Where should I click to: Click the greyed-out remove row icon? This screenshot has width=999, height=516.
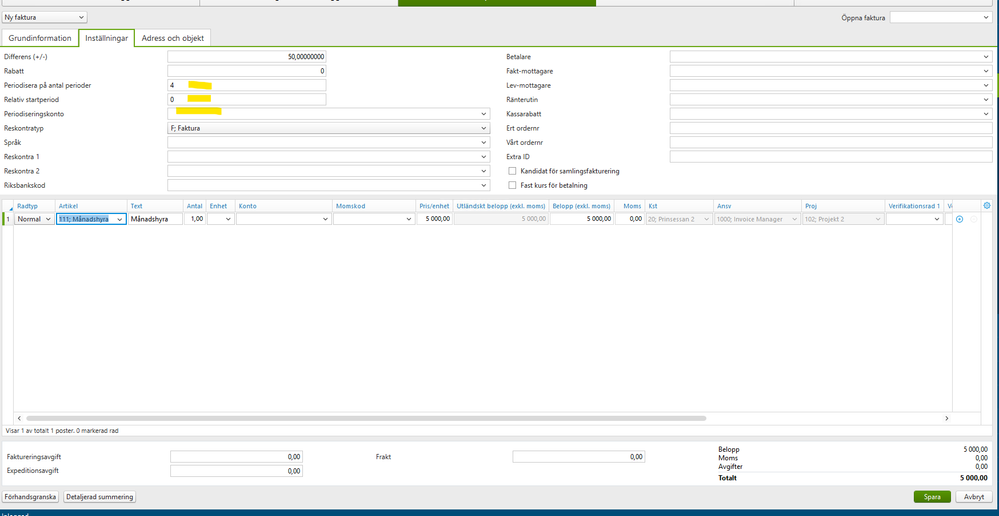[x=973, y=219]
